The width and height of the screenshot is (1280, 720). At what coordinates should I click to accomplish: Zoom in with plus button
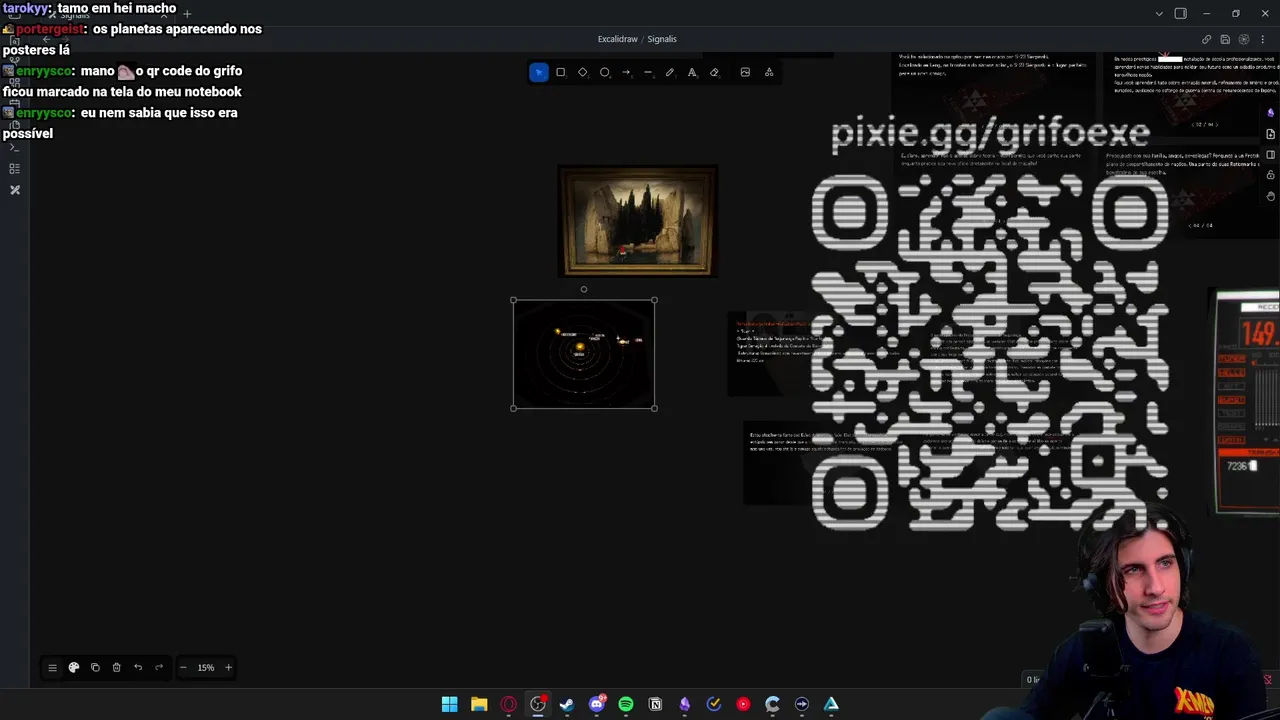click(x=228, y=667)
